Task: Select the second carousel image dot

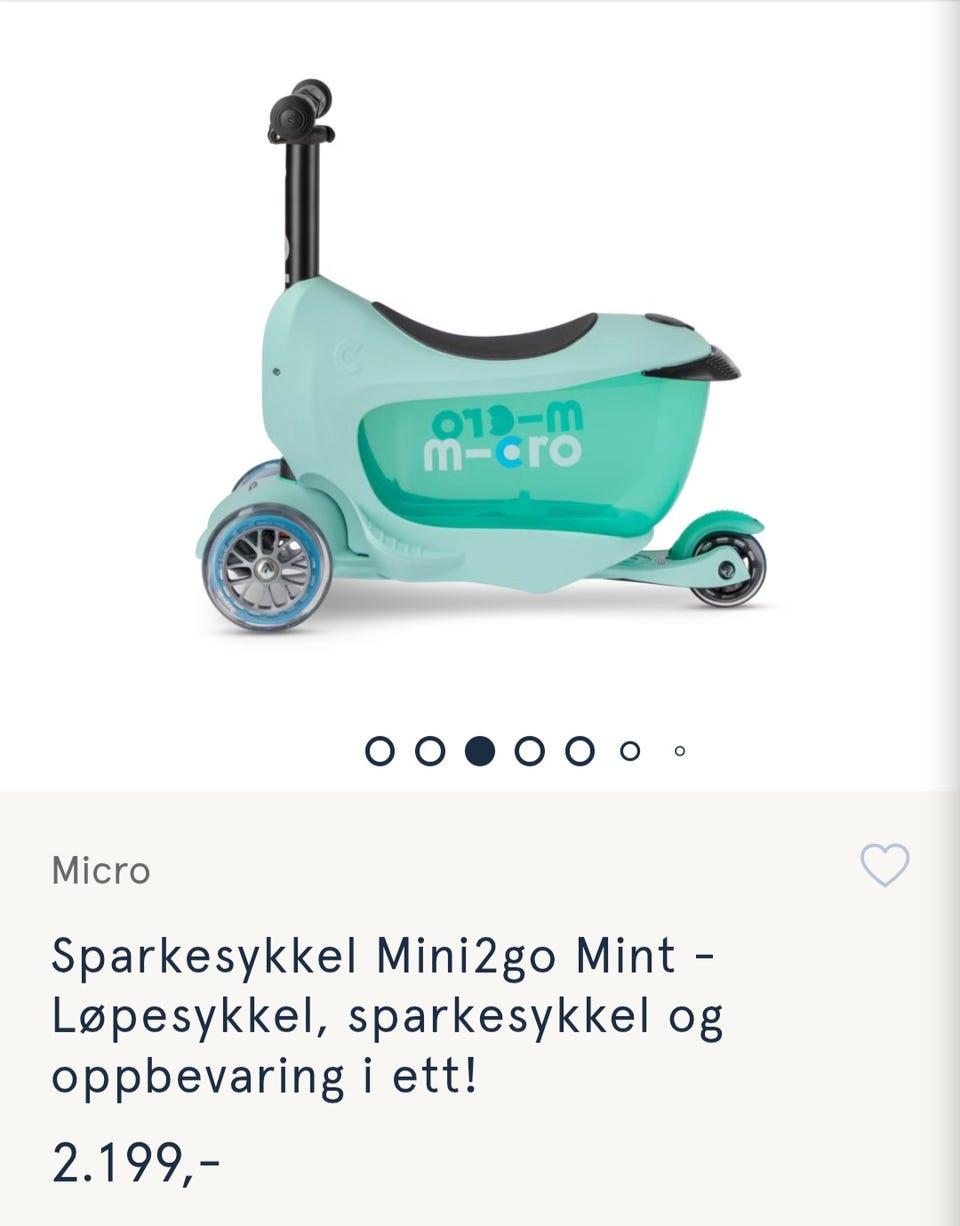Action: coord(430,750)
